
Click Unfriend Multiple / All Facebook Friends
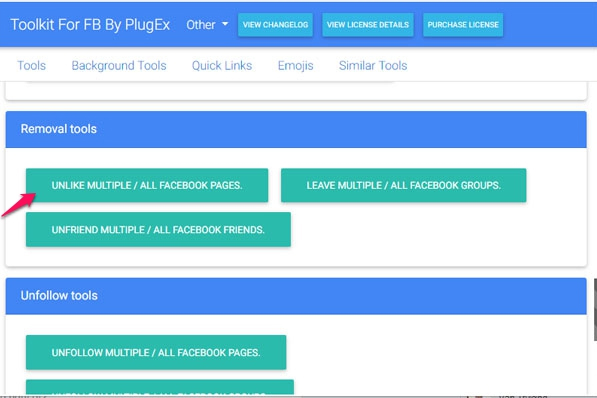tap(158, 230)
